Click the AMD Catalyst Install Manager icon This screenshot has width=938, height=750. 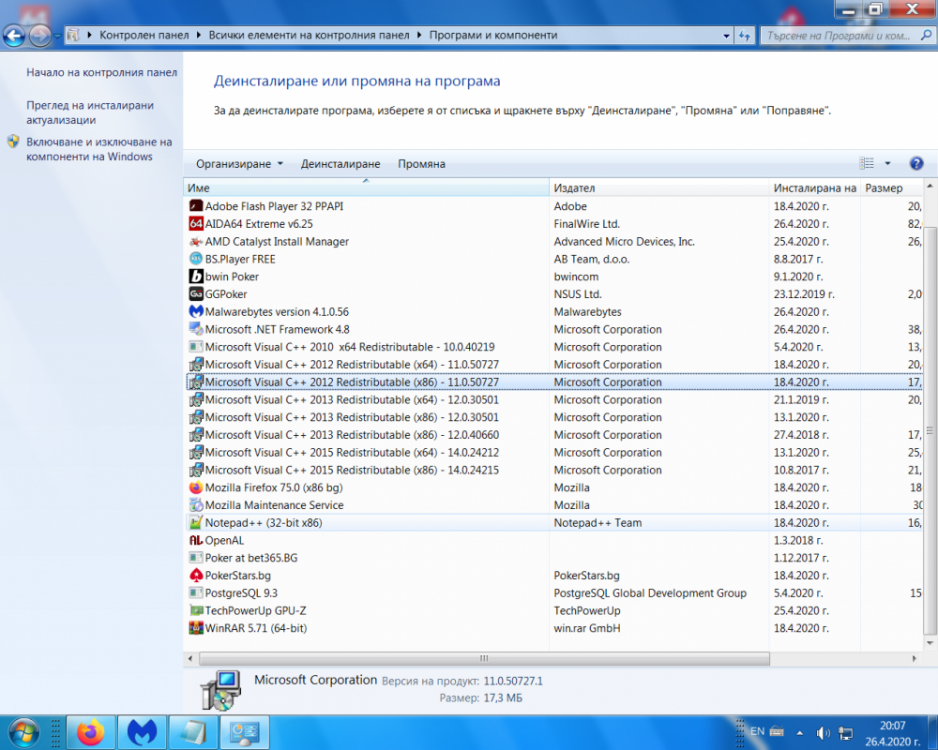196,241
